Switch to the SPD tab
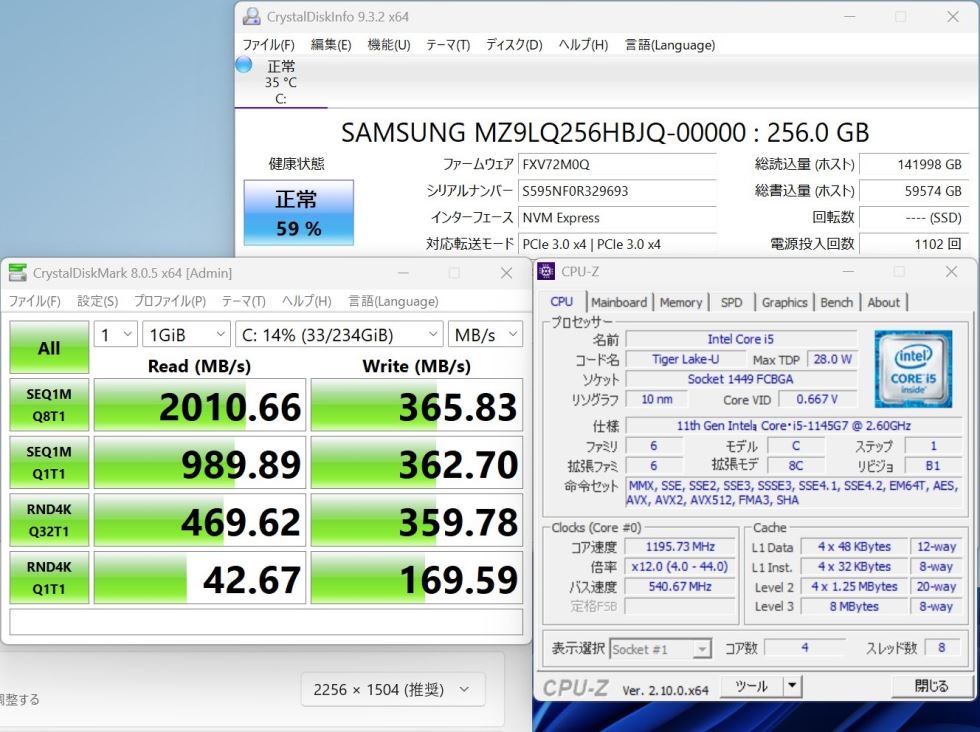 pos(731,303)
